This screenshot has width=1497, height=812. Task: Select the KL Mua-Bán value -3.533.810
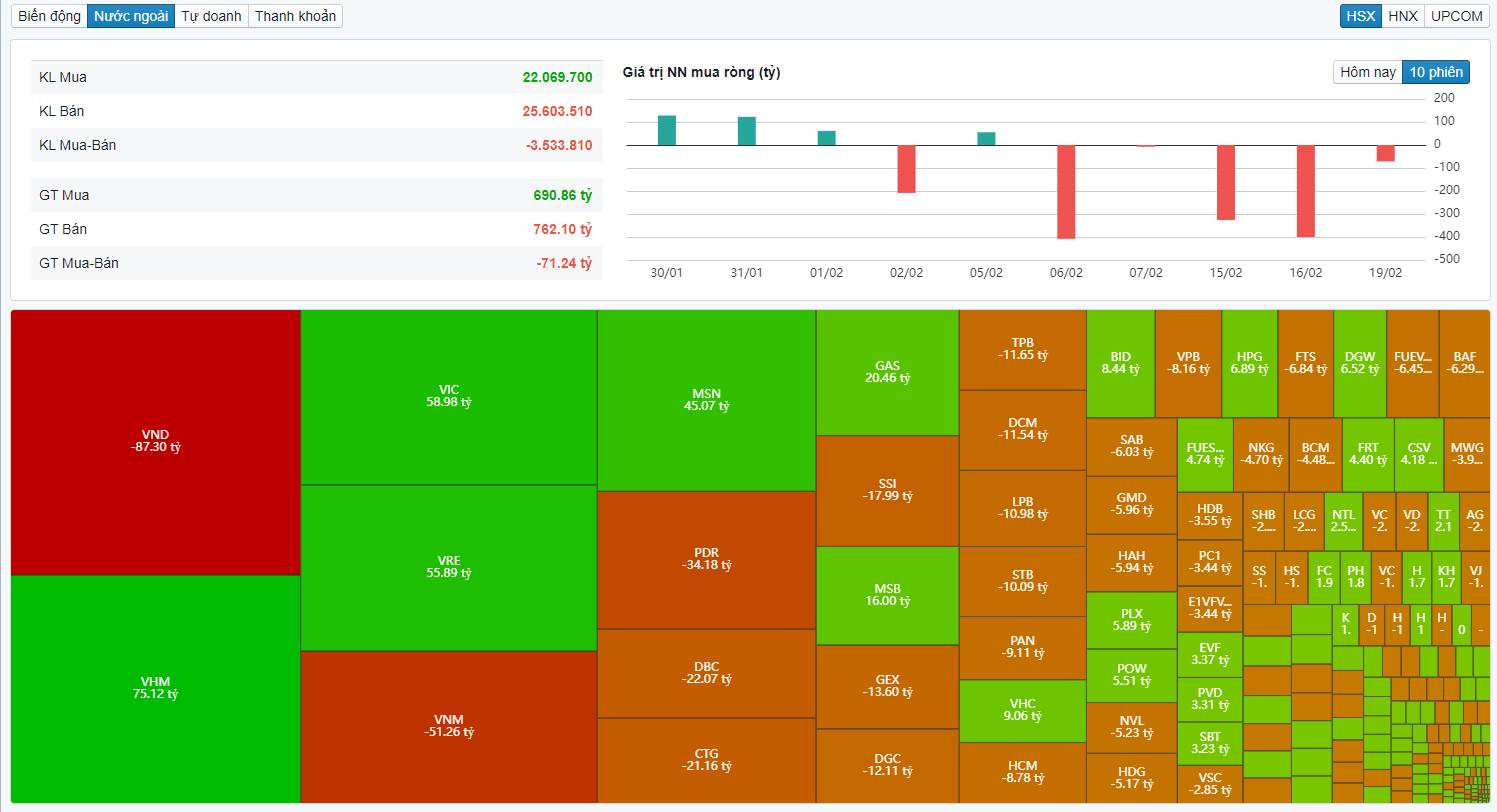point(559,145)
